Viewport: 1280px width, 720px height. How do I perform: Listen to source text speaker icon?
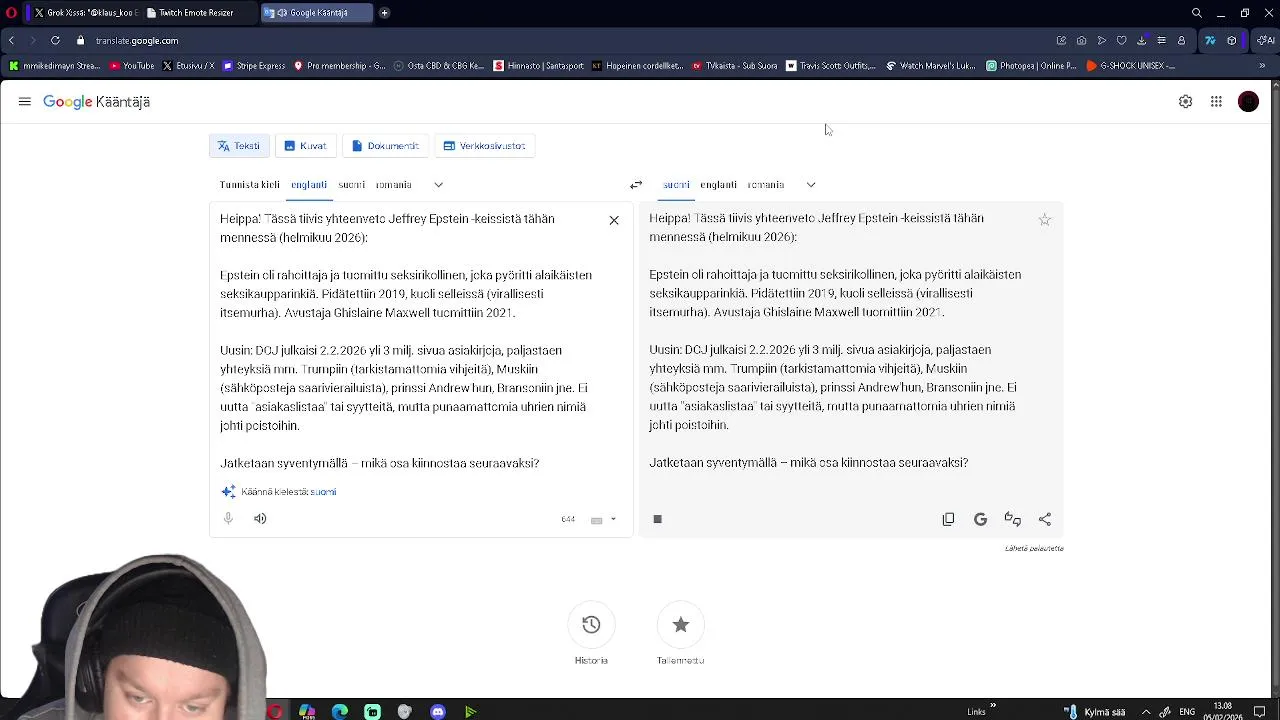click(x=260, y=519)
